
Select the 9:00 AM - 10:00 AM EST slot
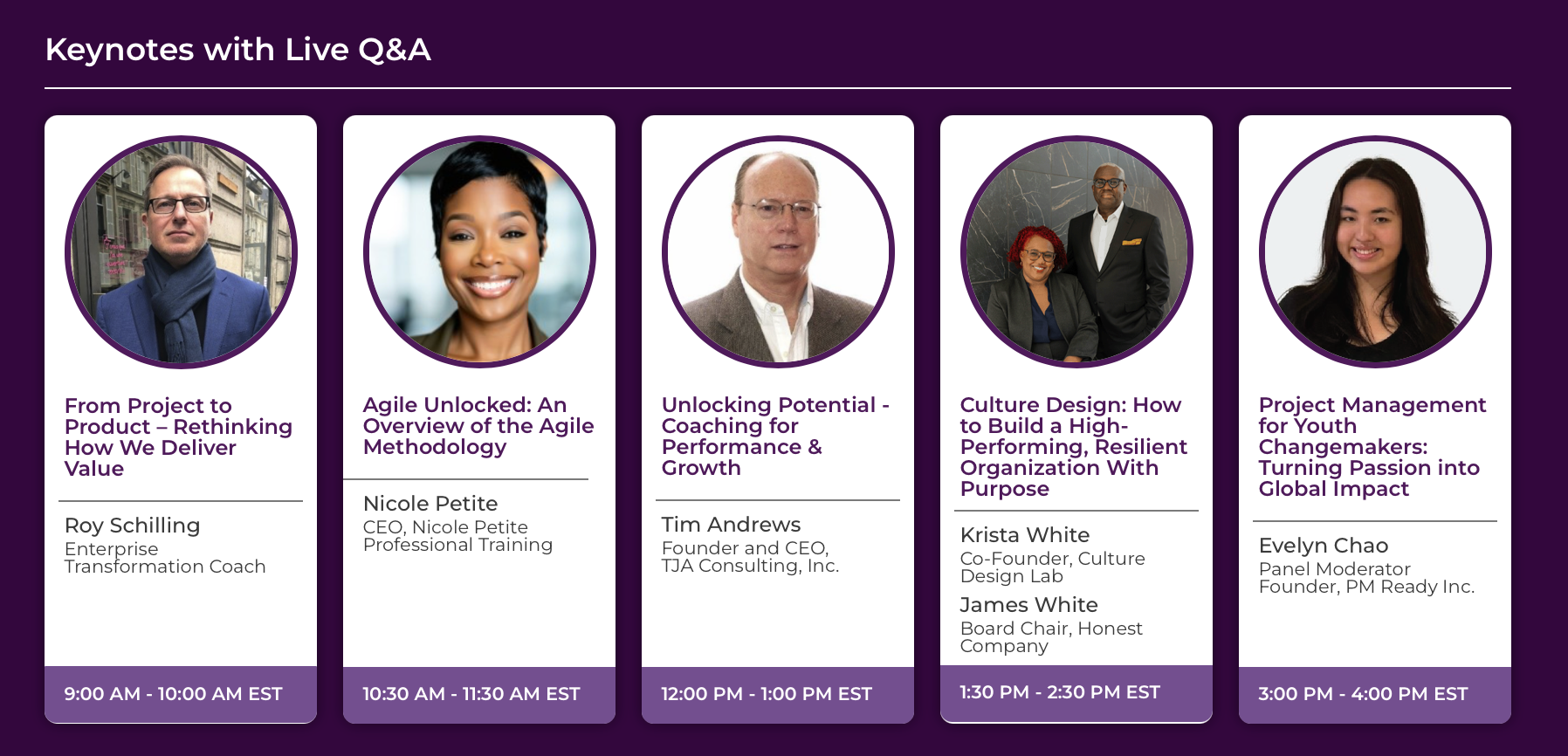(173, 694)
